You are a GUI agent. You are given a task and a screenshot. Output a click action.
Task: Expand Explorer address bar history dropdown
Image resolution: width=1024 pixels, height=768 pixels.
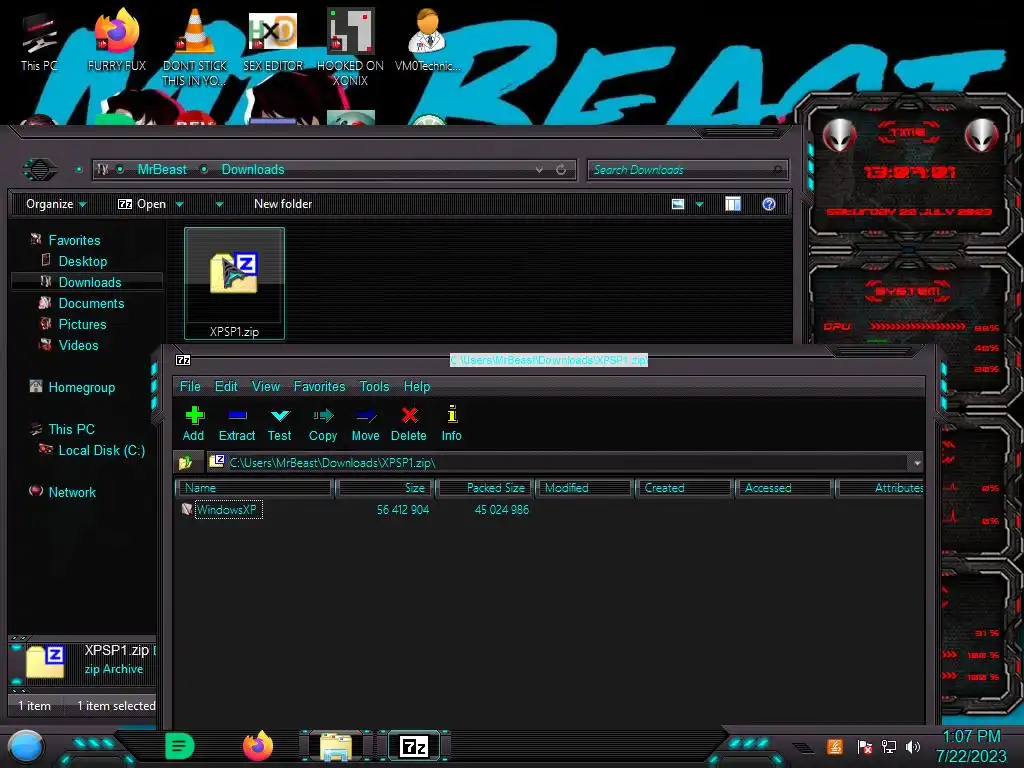point(539,170)
